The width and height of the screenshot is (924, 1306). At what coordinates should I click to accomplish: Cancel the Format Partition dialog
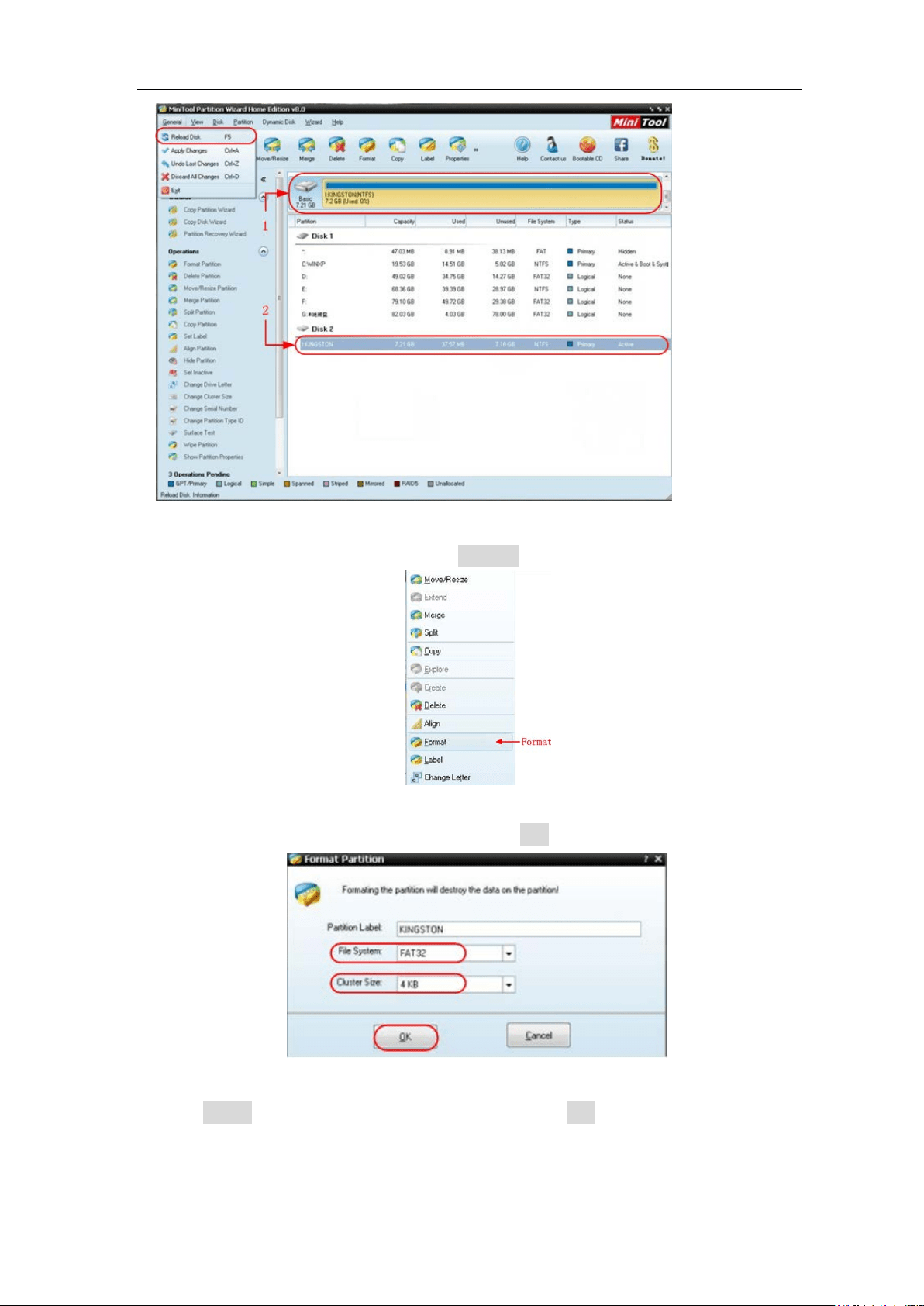point(539,1035)
